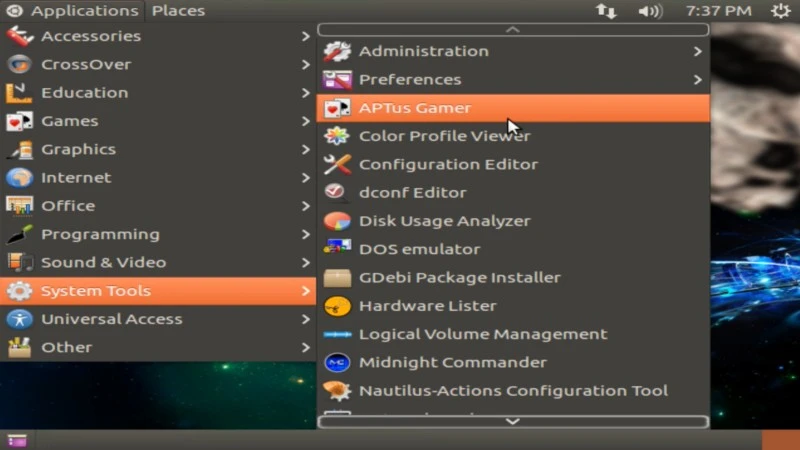Viewport: 800px width, 450px height.
Task: Click the show desktop icon in bottom panel
Action: (x=17, y=440)
